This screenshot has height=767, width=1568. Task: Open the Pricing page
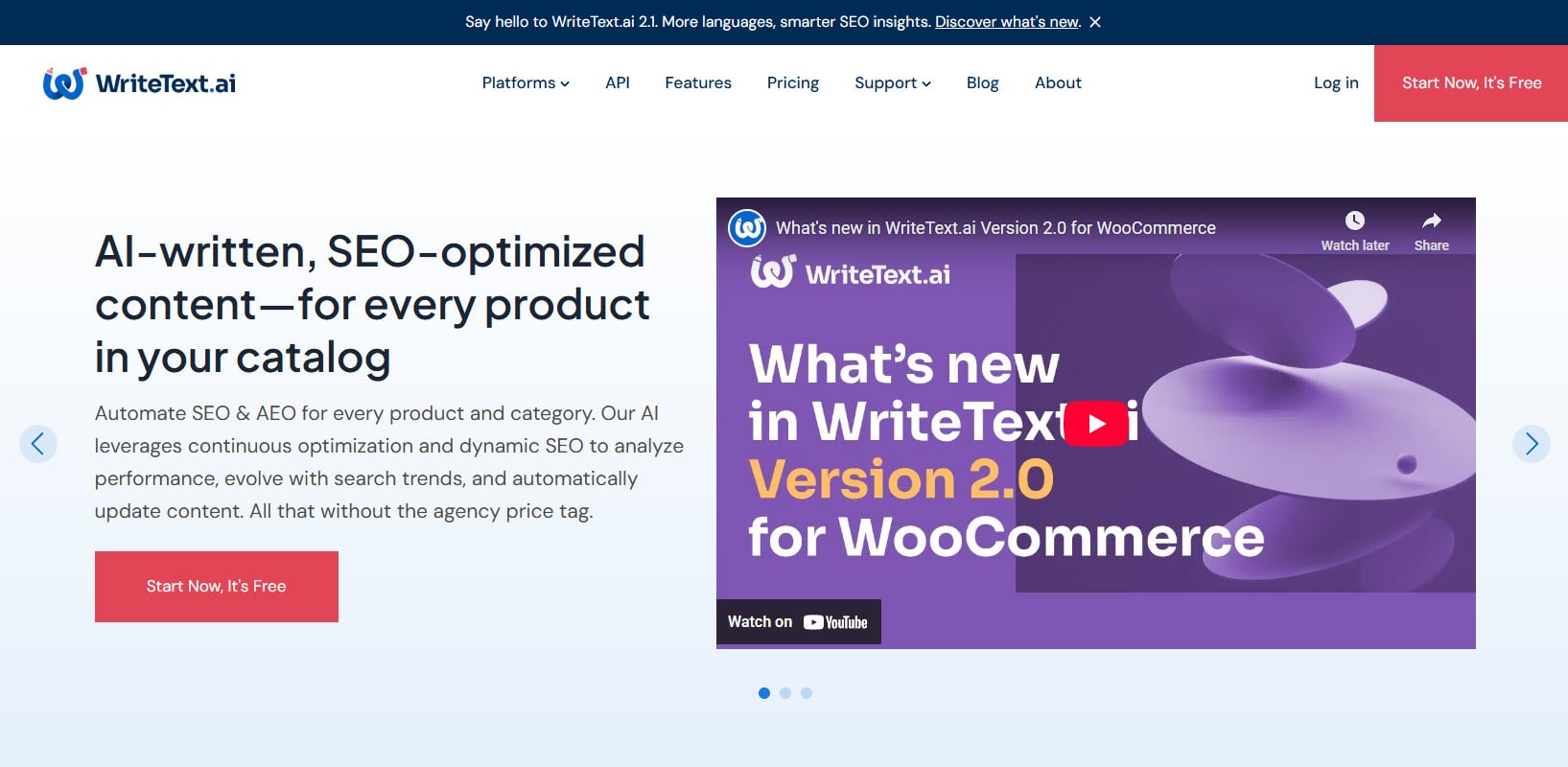(792, 83)
